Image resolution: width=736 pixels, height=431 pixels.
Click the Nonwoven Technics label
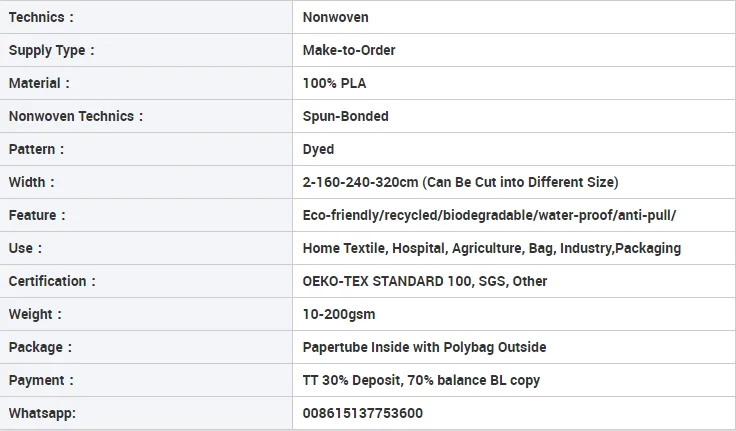pos(76,116)
